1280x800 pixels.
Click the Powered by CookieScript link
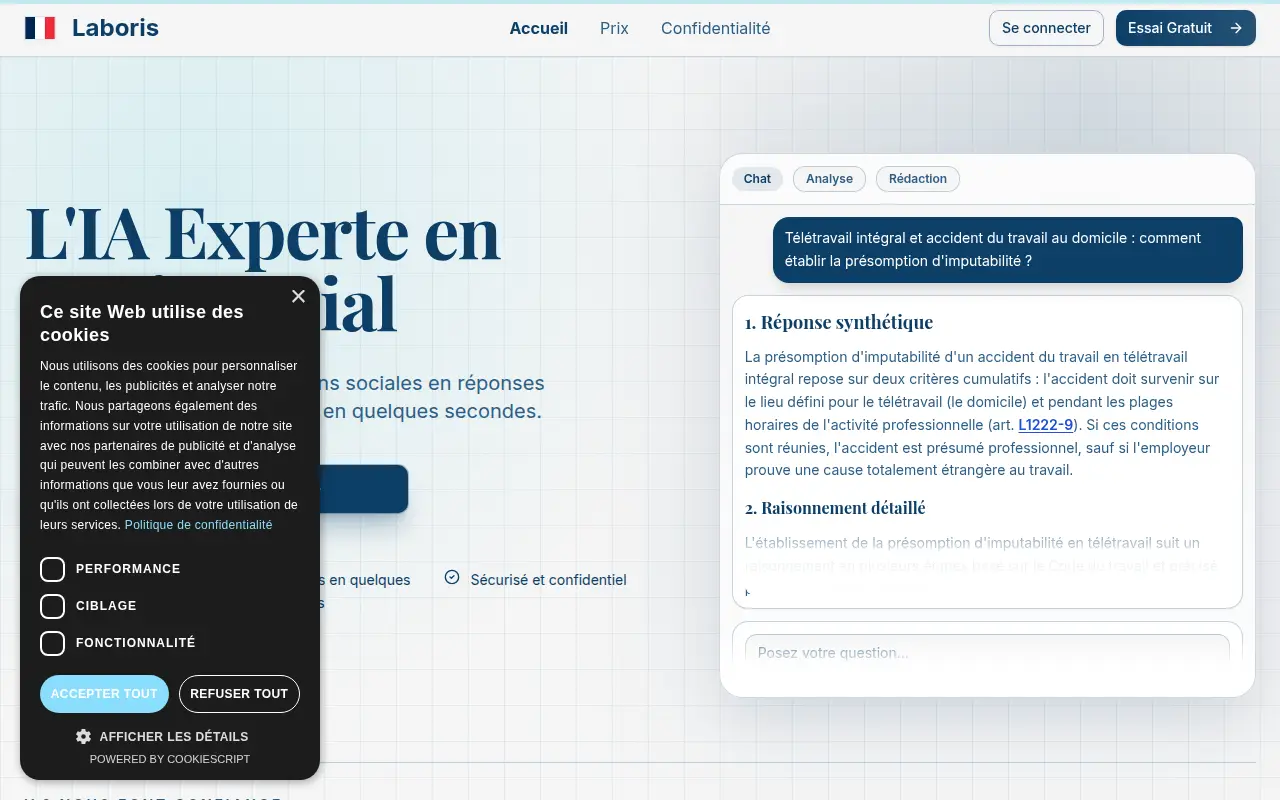click(x=170, y=759)
